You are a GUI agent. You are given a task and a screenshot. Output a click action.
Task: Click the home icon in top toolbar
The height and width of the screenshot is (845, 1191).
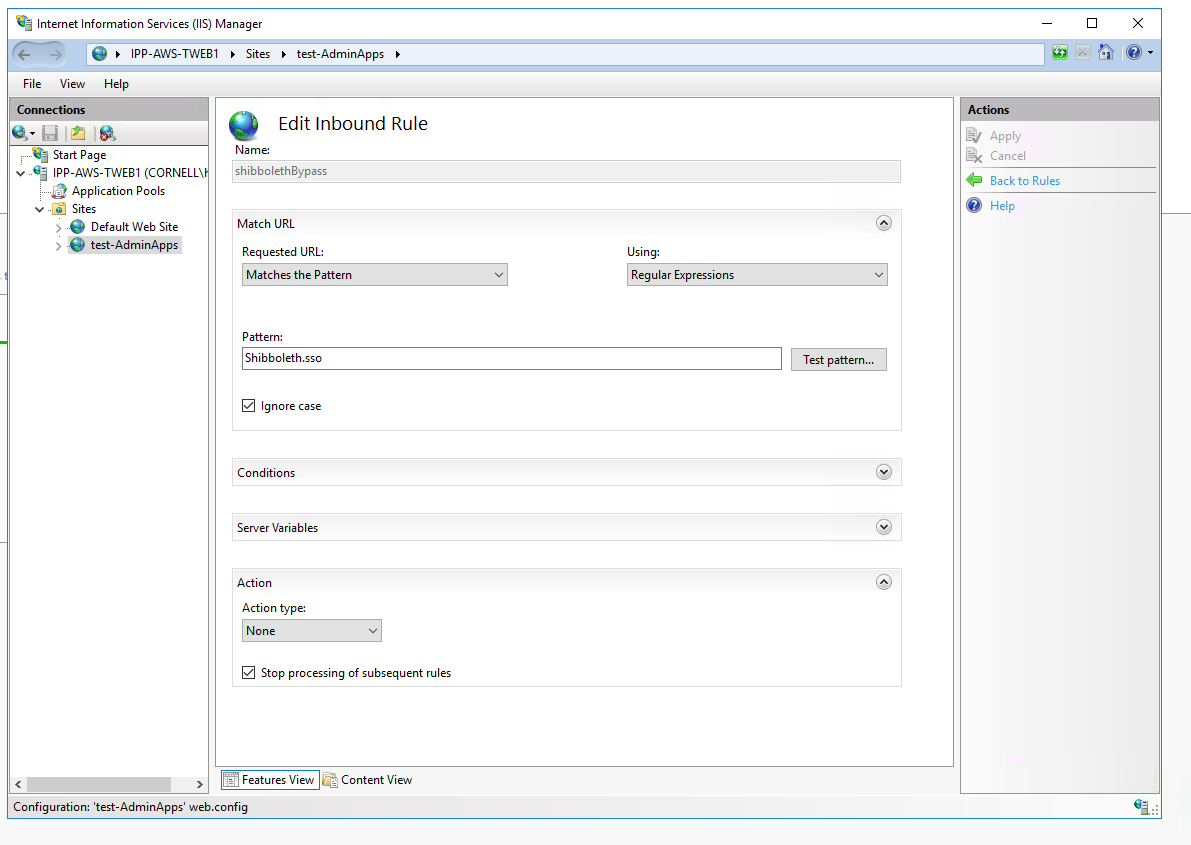1106,52
